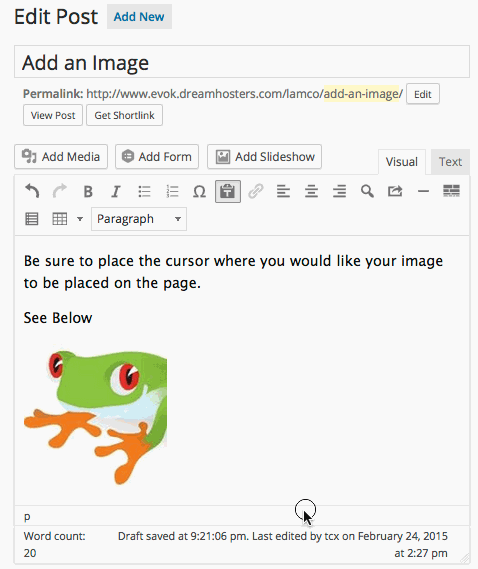Image resolution: width=478 pixels, height=569 pixels.
Task: Align text right
Action: [339, 191]
